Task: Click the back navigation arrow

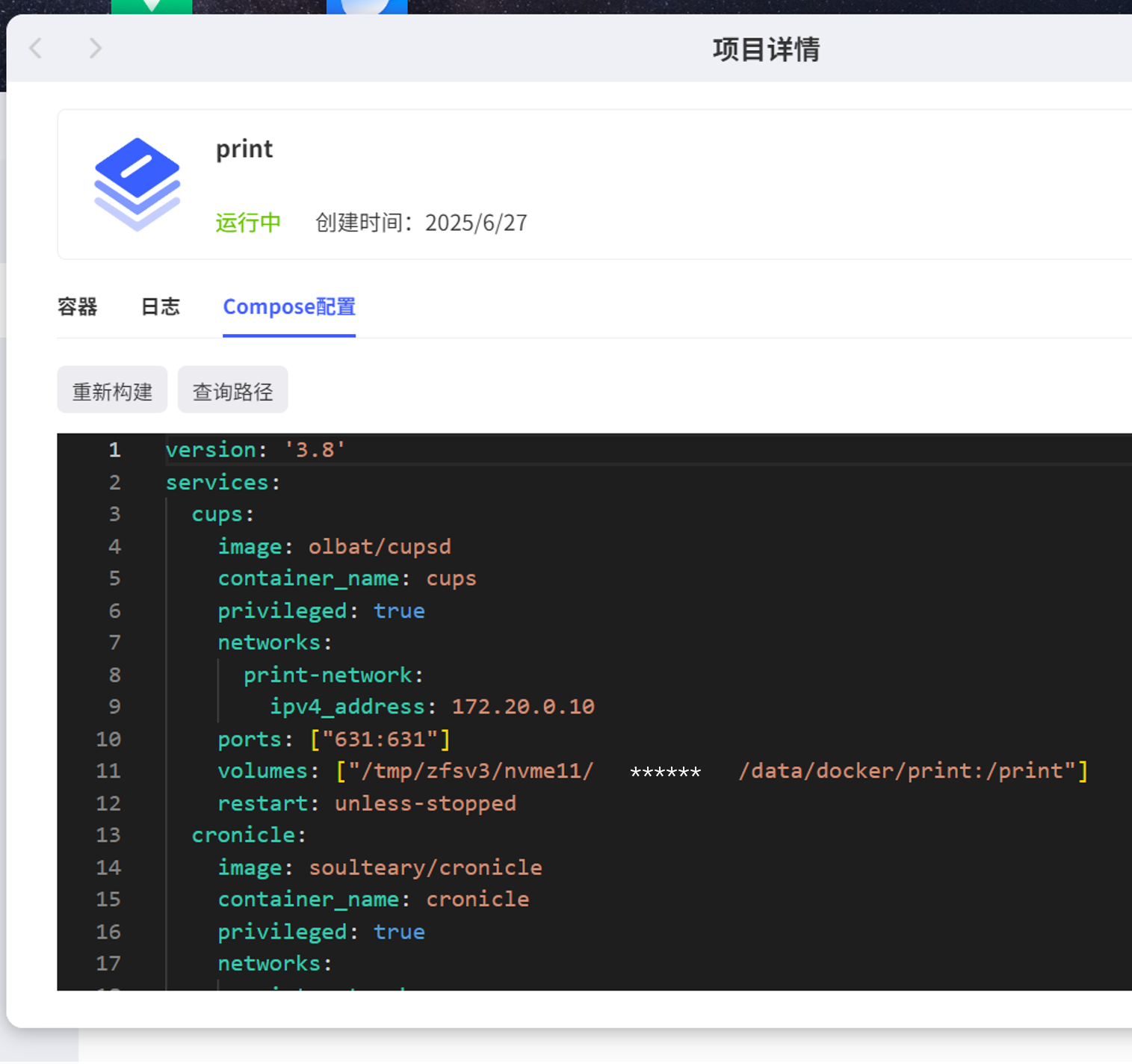Action: tap(35, 48)
